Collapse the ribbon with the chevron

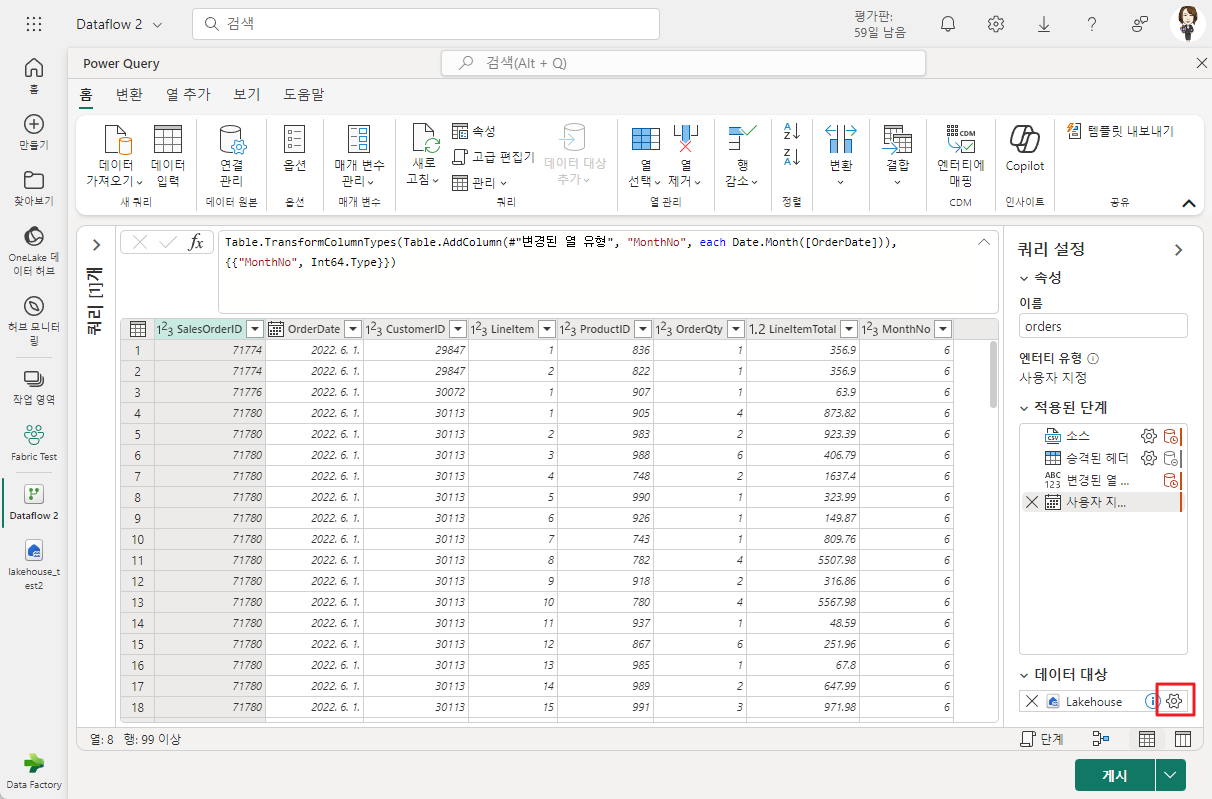[1189, 203]
